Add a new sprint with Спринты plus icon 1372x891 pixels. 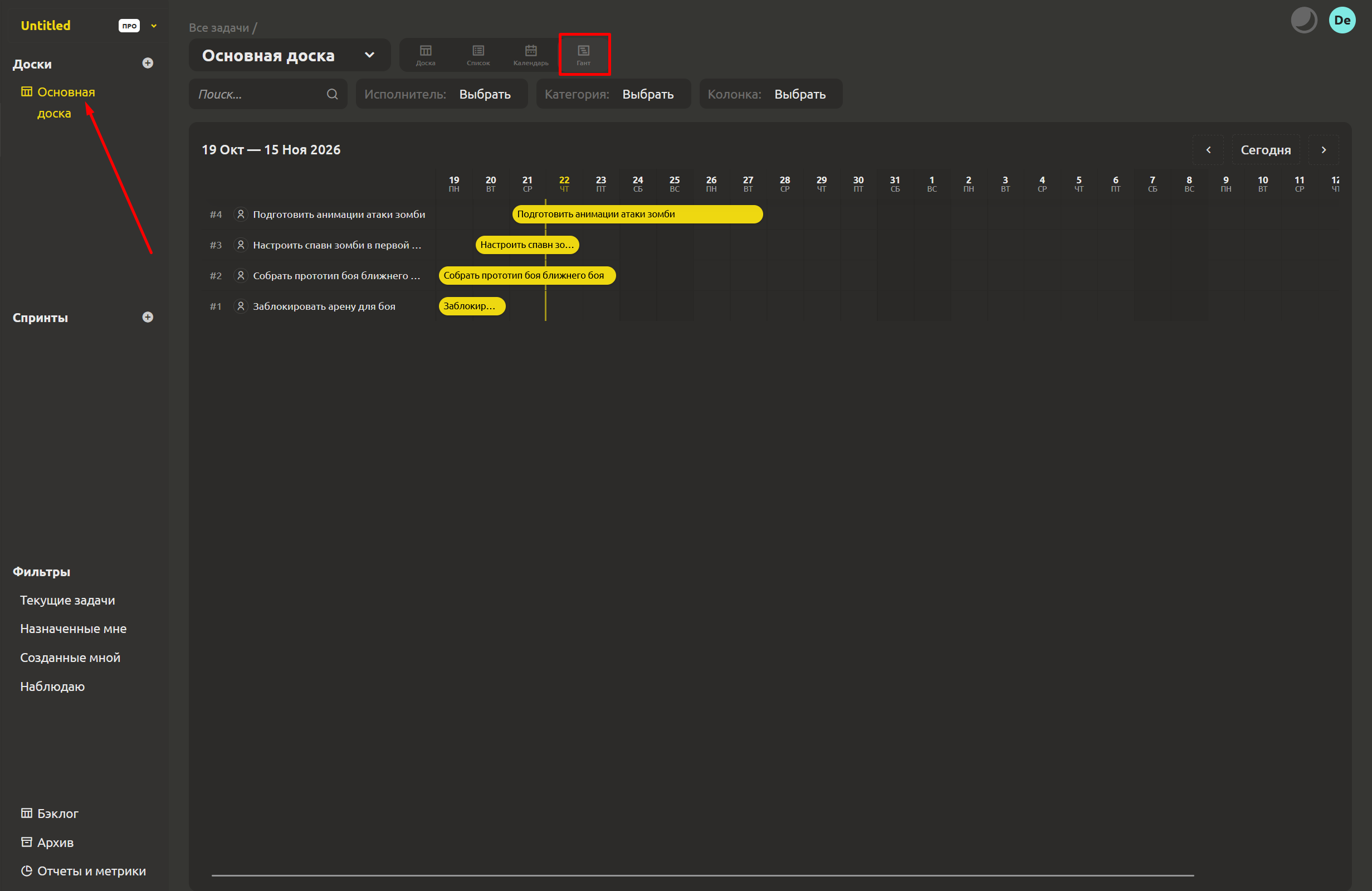point(148,317)
